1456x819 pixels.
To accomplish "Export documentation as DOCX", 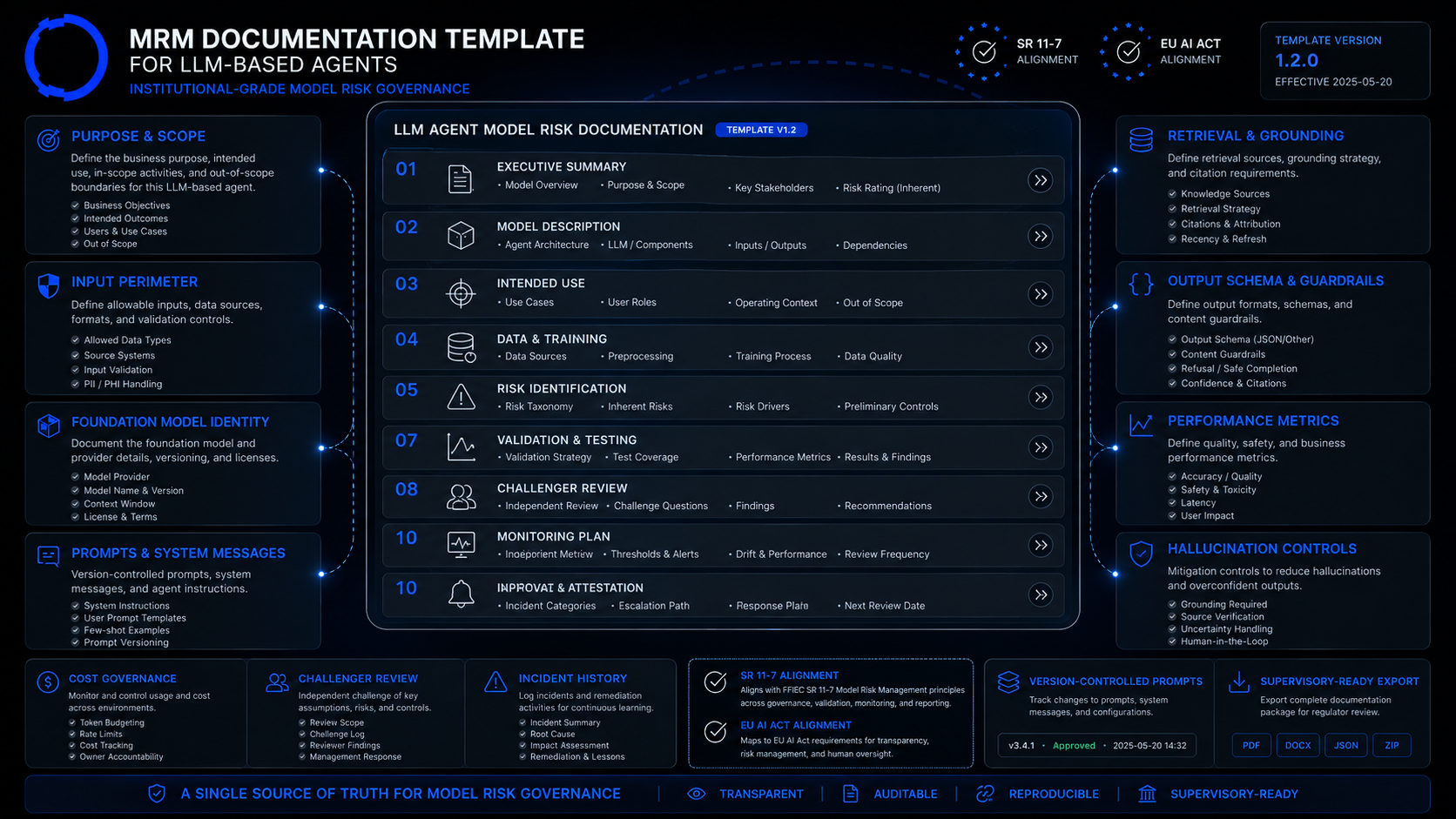I will pos(1298,745).
